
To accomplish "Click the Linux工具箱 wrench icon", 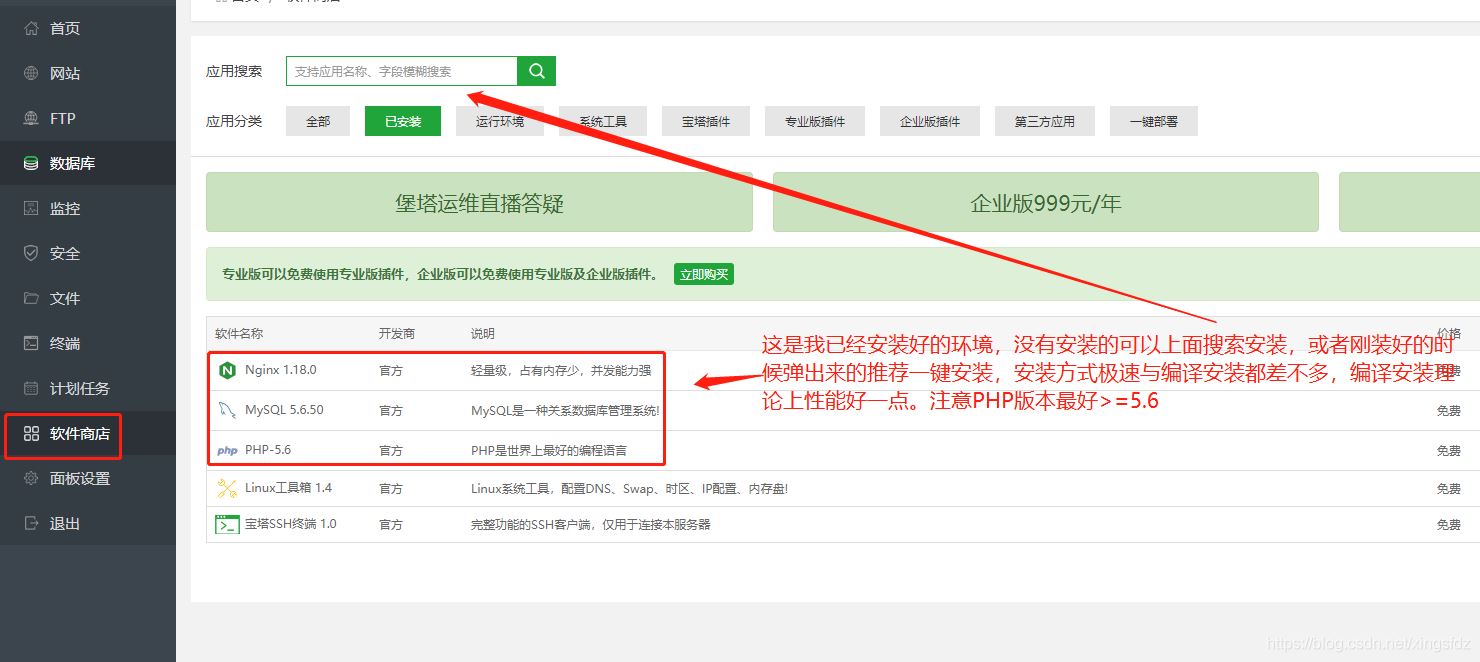I will coord(227,489).
